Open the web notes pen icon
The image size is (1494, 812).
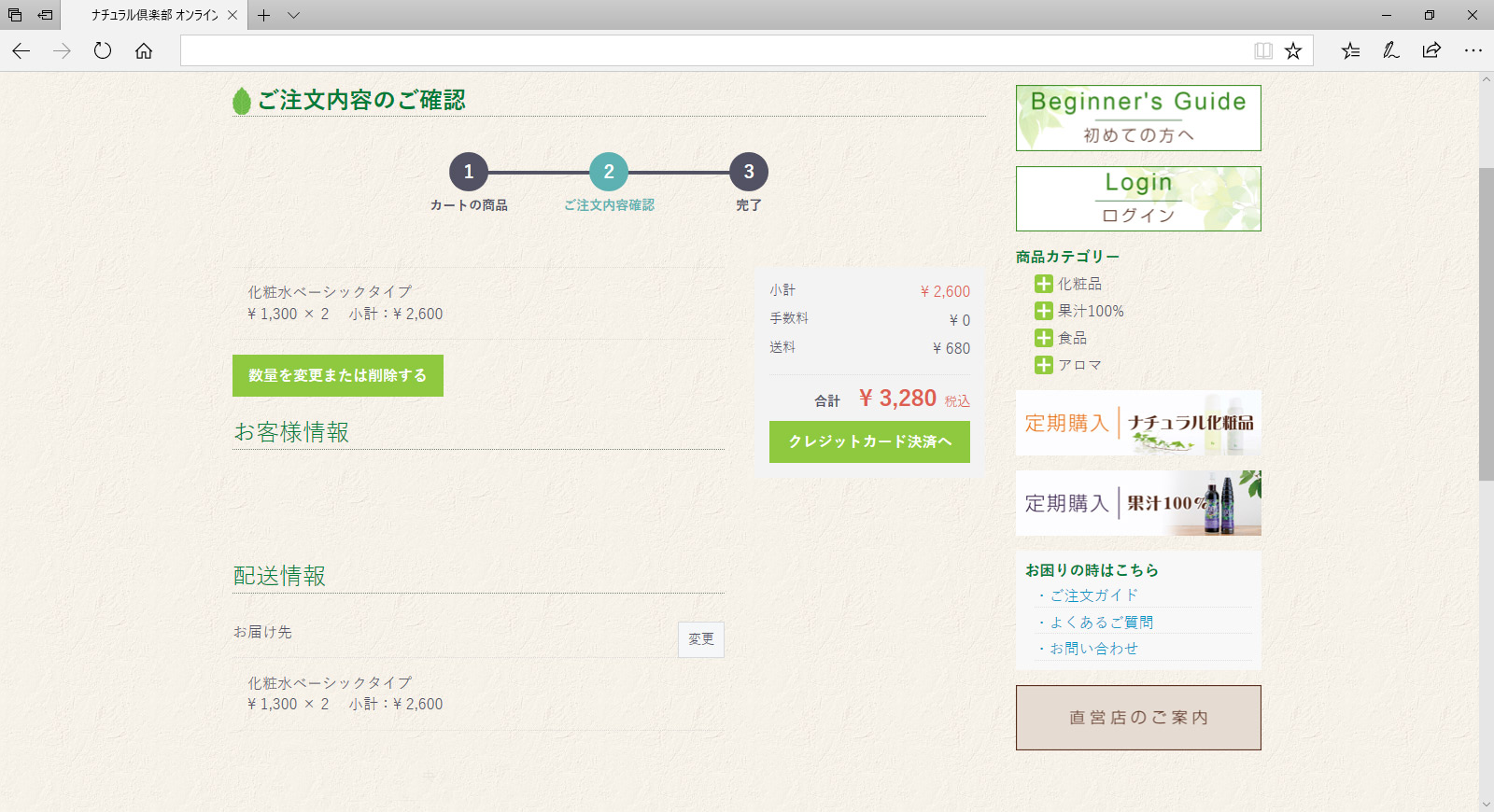pyautogui.click(x=1391, y=50)
